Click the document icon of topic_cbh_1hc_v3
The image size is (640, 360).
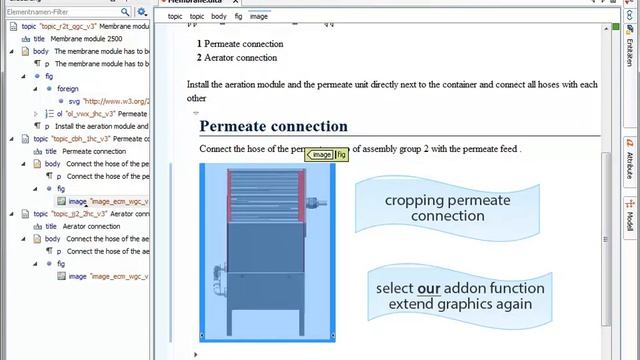[x=25, y=139]
